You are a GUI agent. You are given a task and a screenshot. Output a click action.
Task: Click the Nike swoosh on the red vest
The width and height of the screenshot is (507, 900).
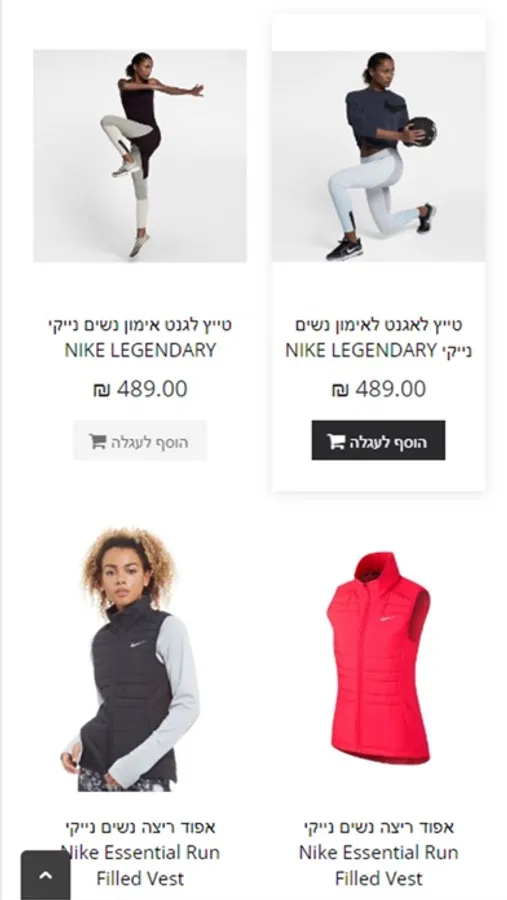click(x=388, y=618)
